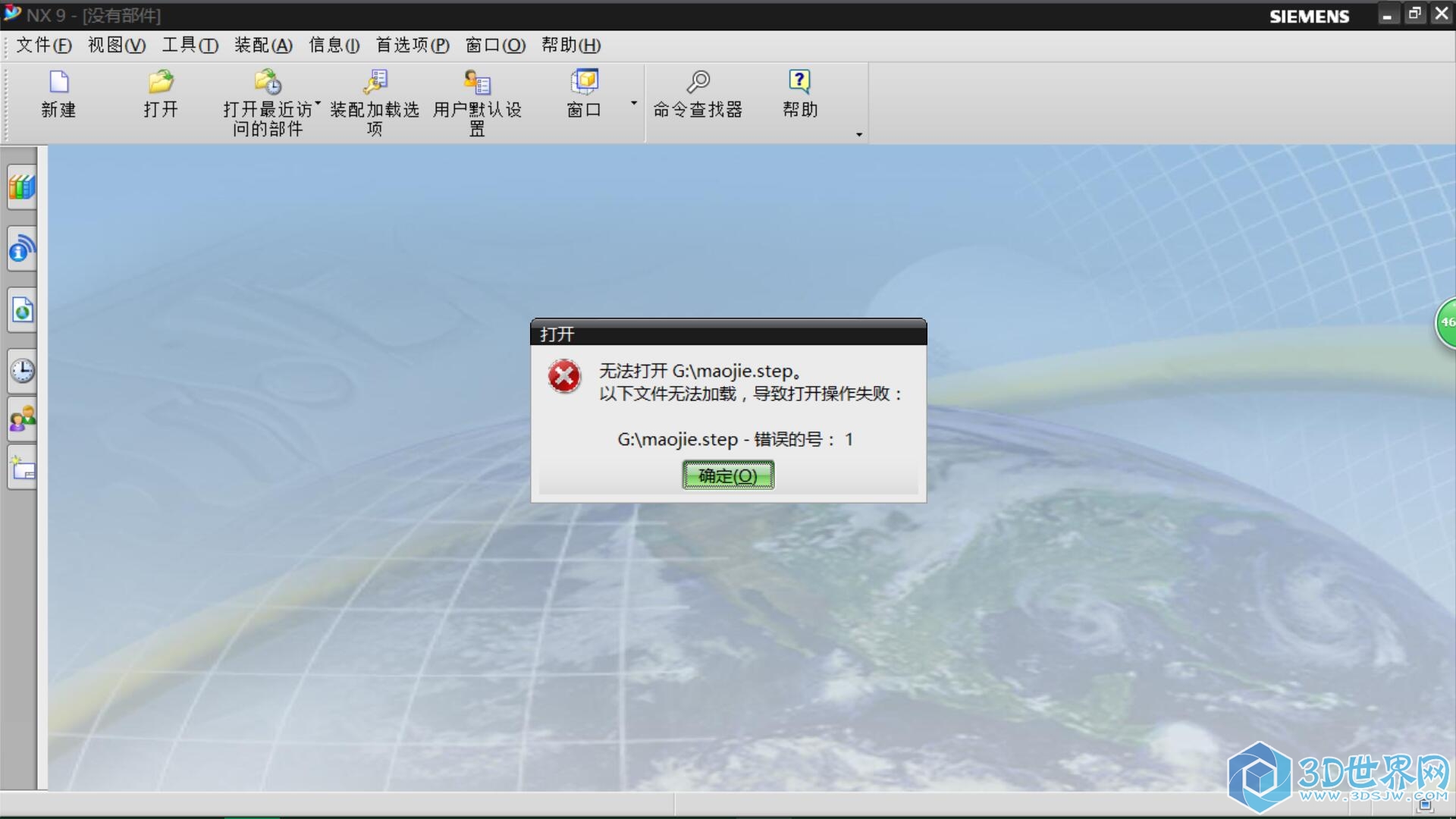Expand recent parts dropdown arrow
This screenshot has height=819, width=1456.
pyautogui.click(x=318, y=103)
